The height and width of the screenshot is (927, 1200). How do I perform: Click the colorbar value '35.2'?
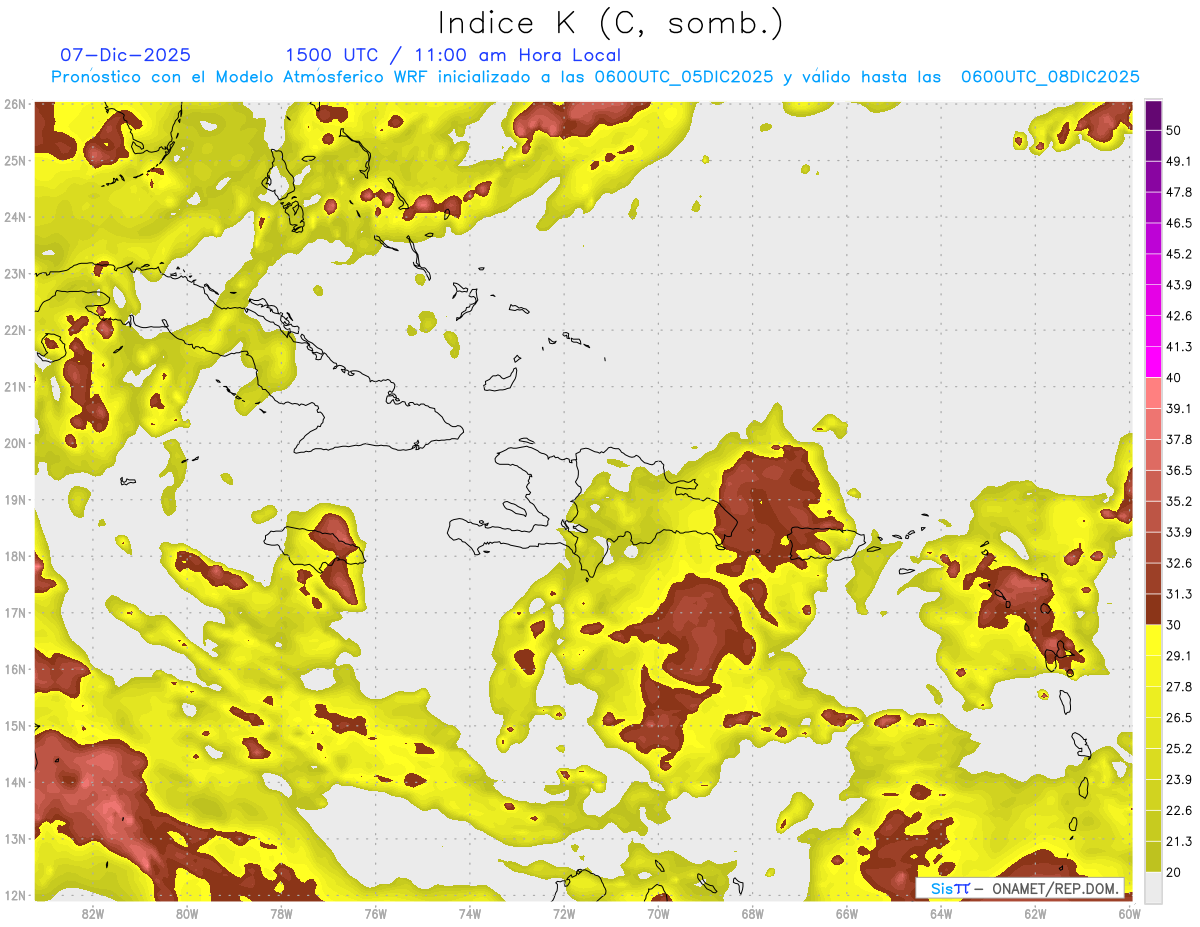click(1178, 501)
